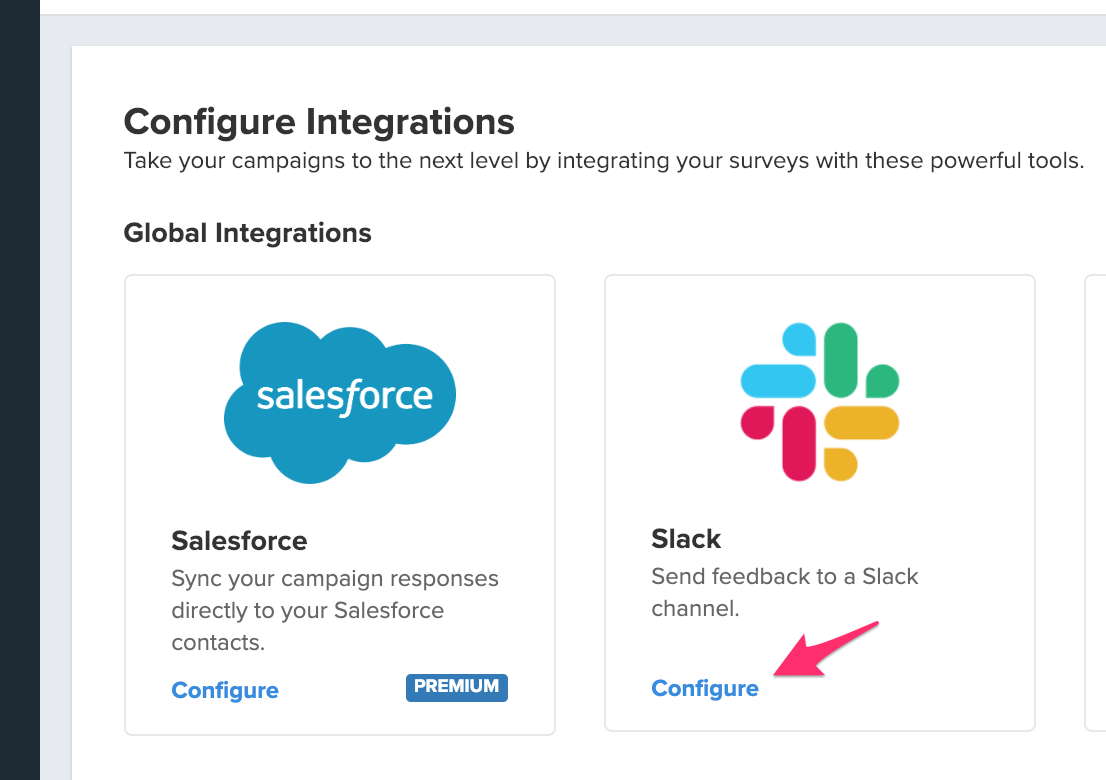Click the page subtitle about powerful tools
The width and height of the screenshot is (1106, 780).
[x=603, y=161]
